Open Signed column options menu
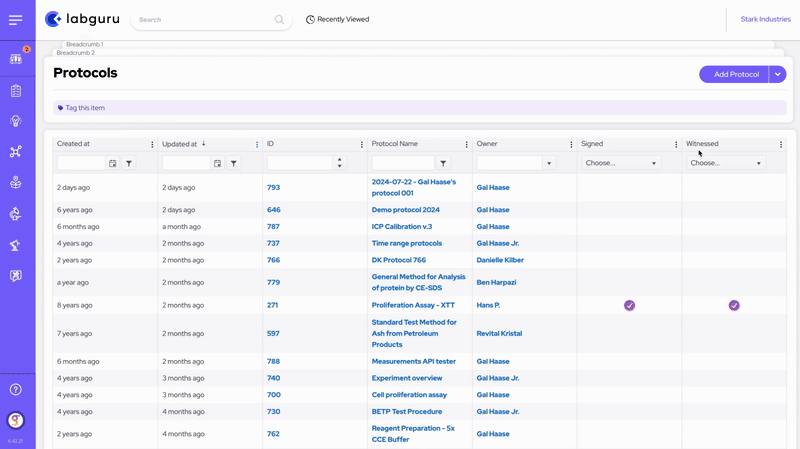Image resolution: width=800 pixels, height=449 pixels. click(x=676, y=144)
